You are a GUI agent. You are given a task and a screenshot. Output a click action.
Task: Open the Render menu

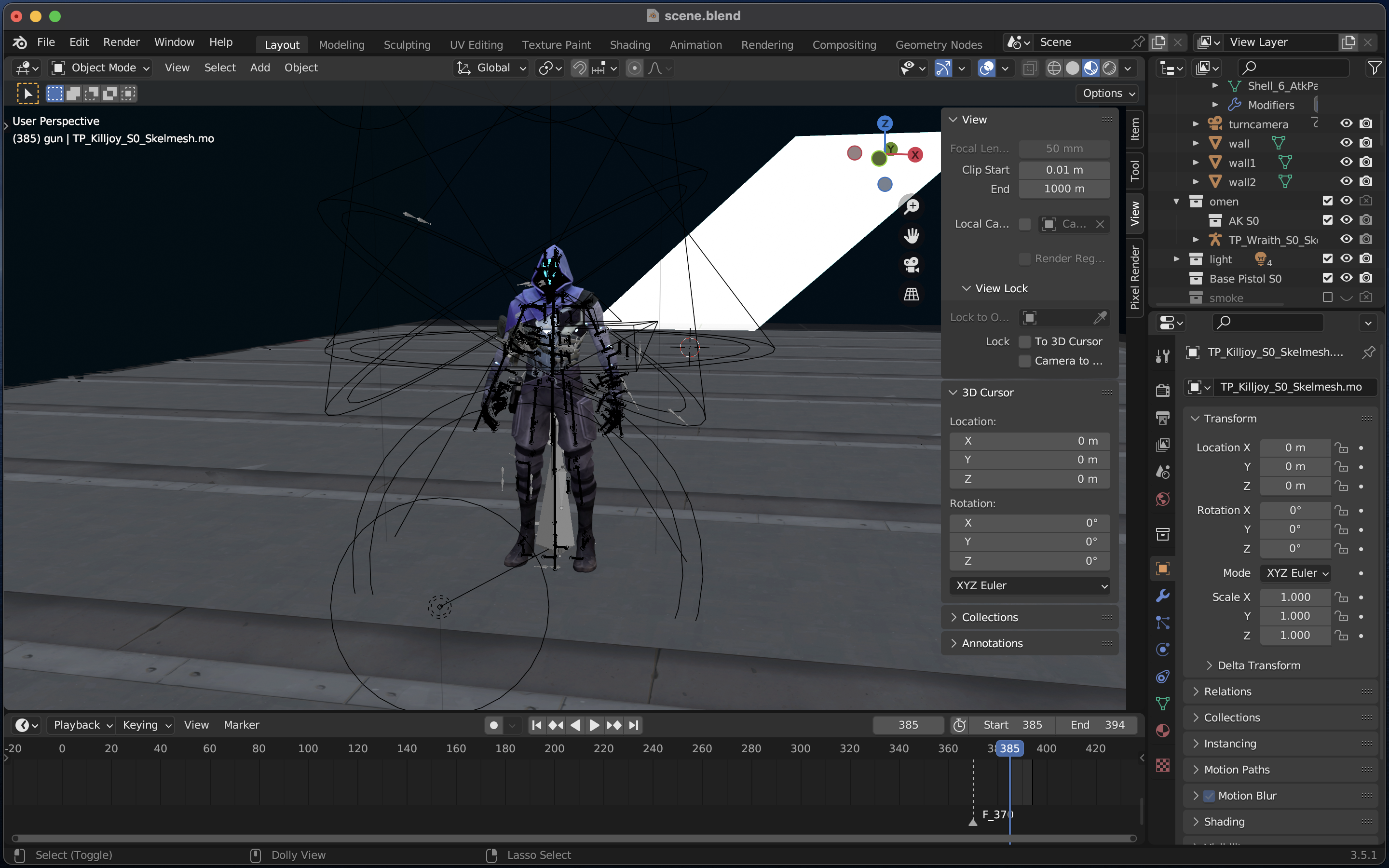[121, 42]
